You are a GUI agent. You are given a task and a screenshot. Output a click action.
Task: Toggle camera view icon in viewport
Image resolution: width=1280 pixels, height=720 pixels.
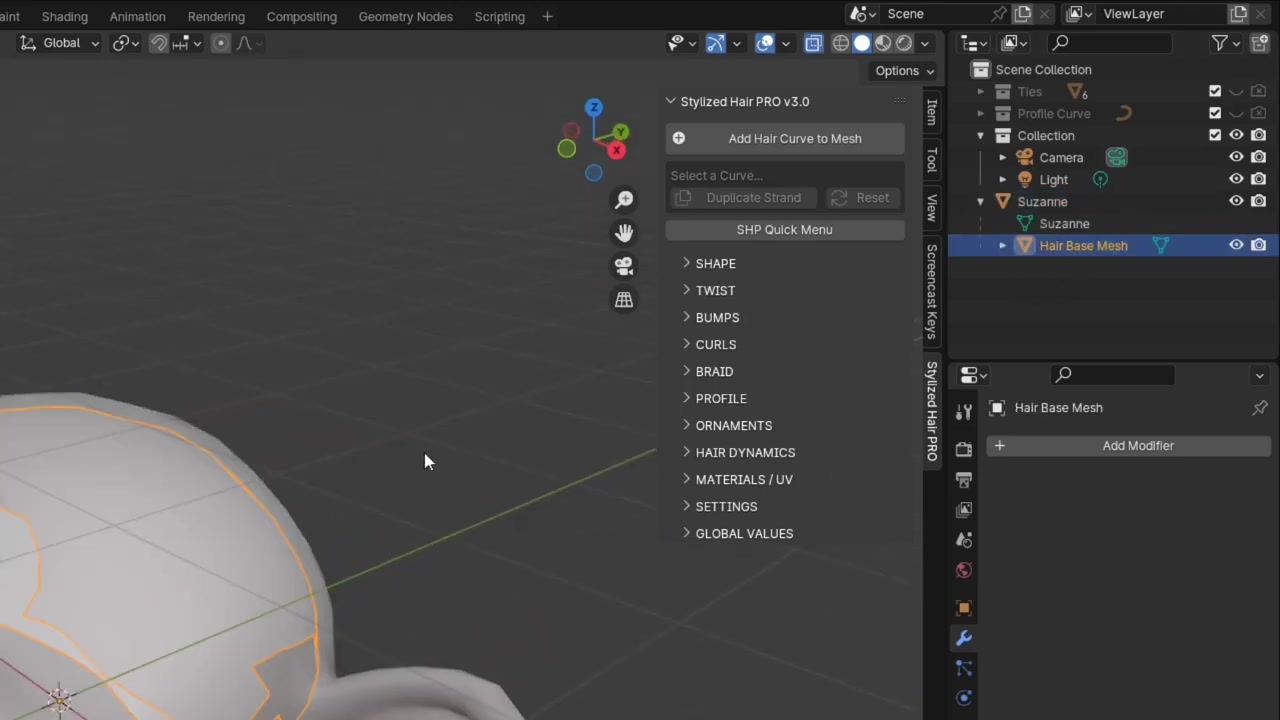pos(624,266)
